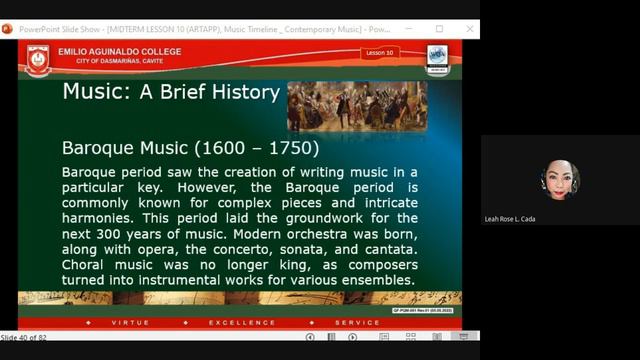Screen dimensions: 640x360
Task: Click 'EMILIO AGUINALDO COLLEGE' header text
Action: pyautogui.click(x=120, y=52)
